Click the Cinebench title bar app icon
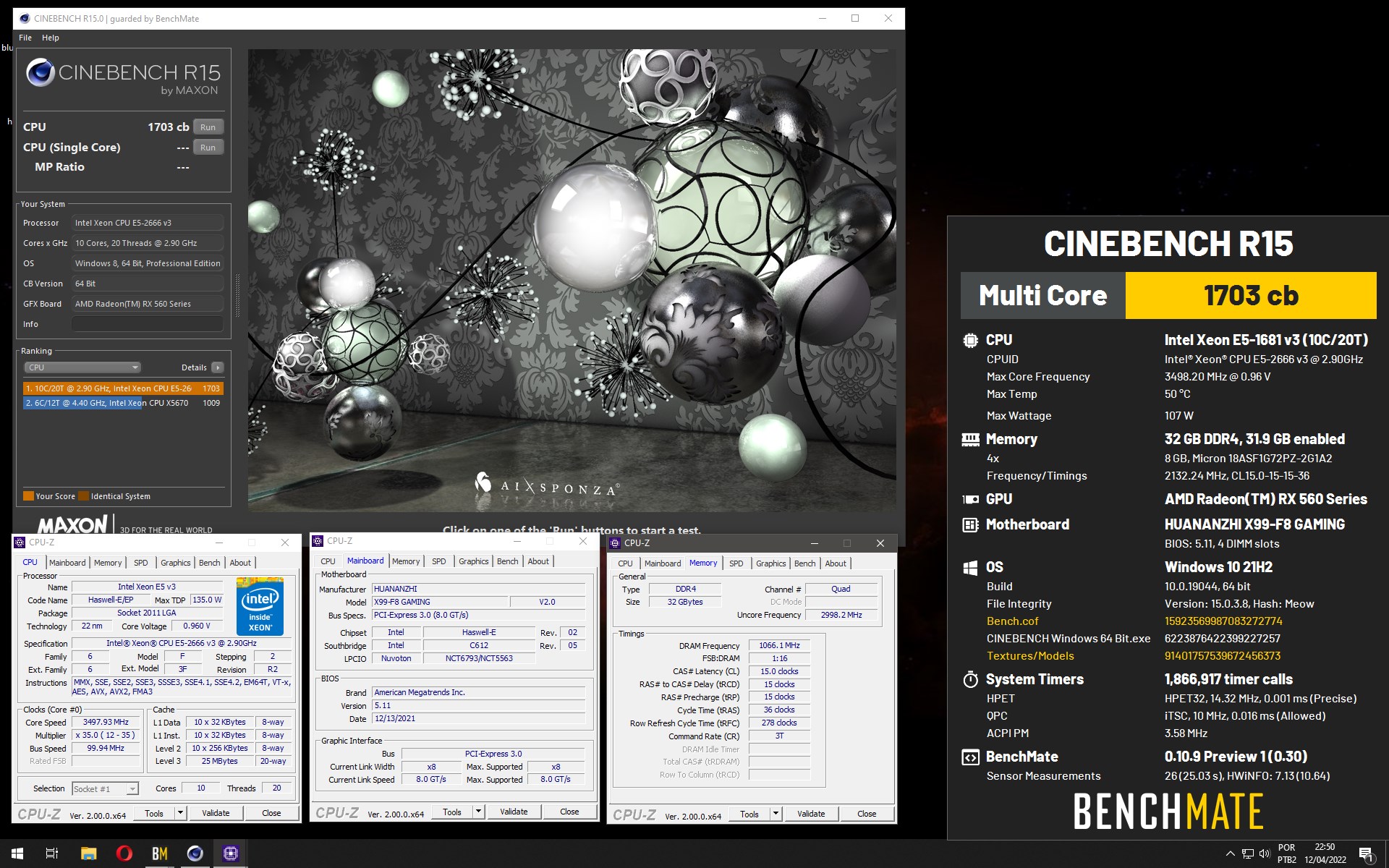The image size is (1389, 868). 25,18
